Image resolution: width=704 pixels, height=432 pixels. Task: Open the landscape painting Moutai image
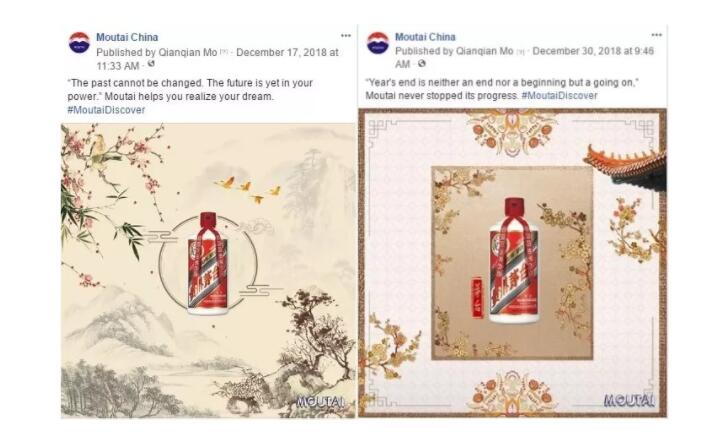tap(208, 271)
